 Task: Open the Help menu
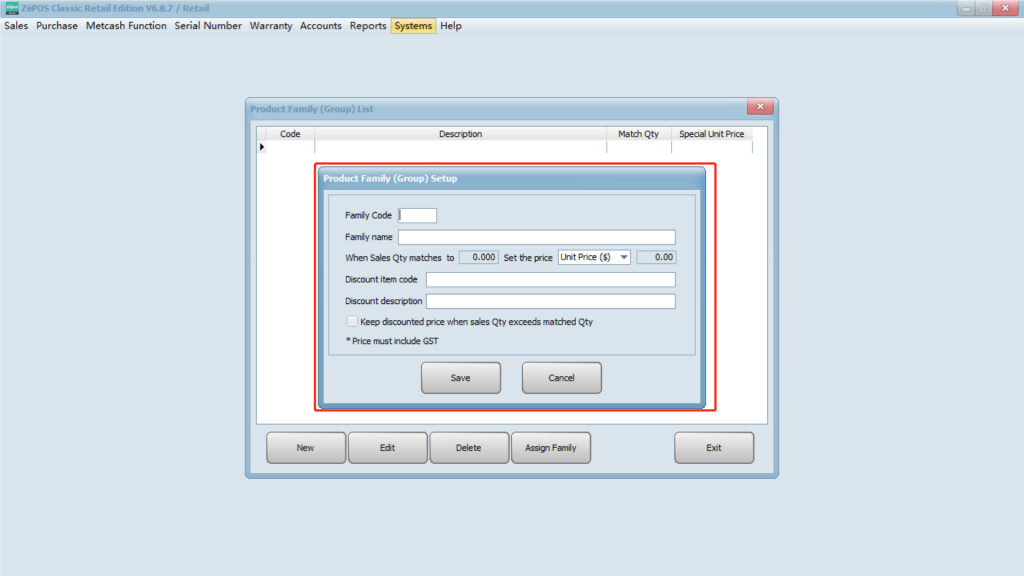pyautogui.click(x=451, y=26)
